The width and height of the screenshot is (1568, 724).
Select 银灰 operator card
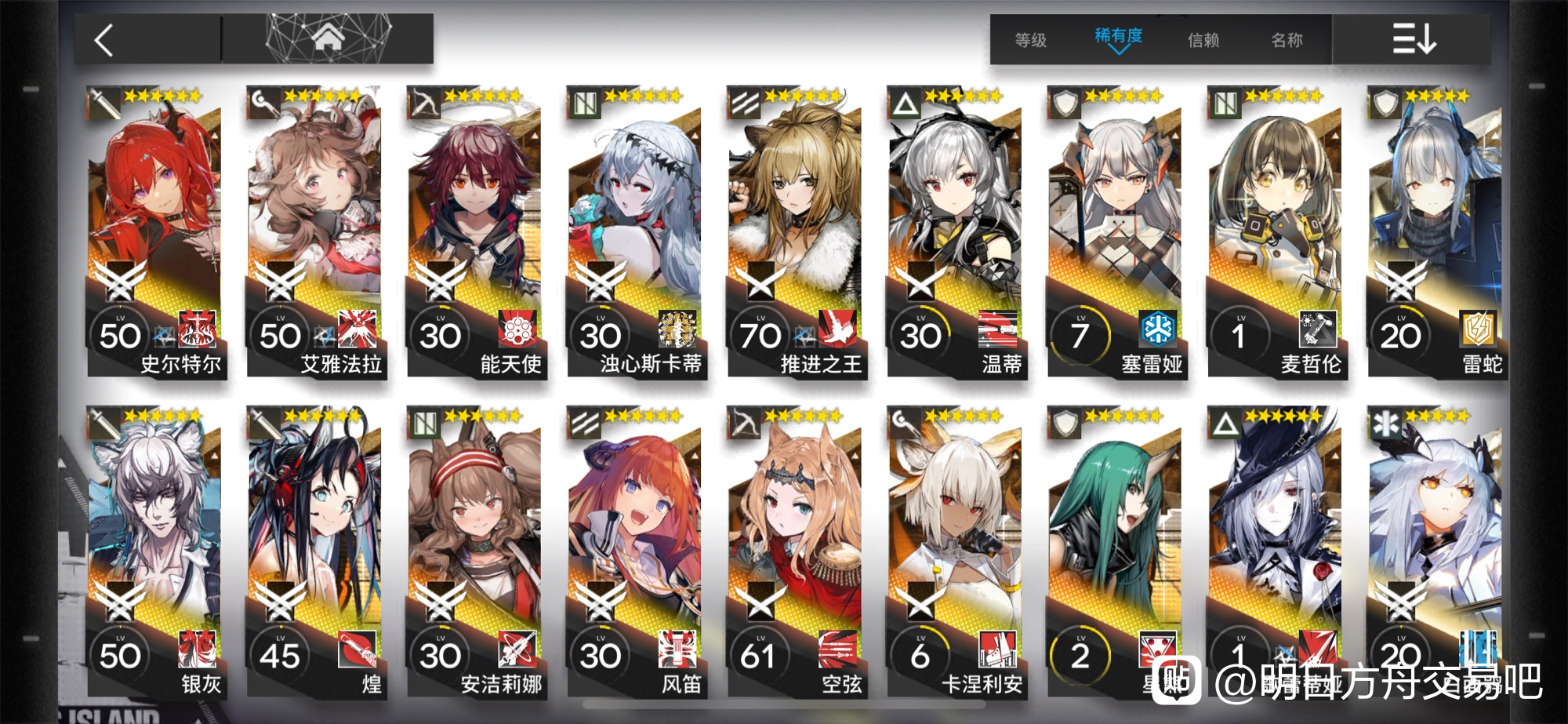tap(156, 552)
